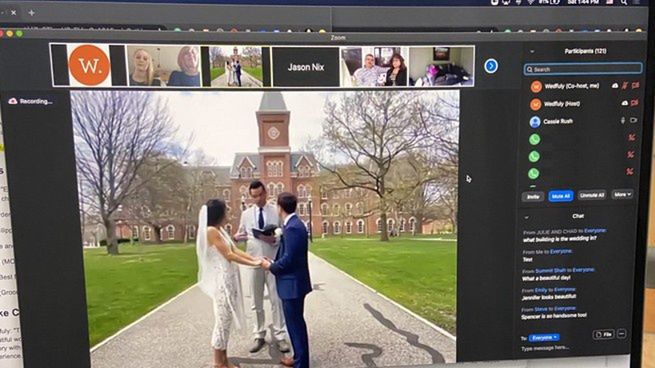
Task: Click Cassie Rush's camera icon
Action: coord(634,120)
